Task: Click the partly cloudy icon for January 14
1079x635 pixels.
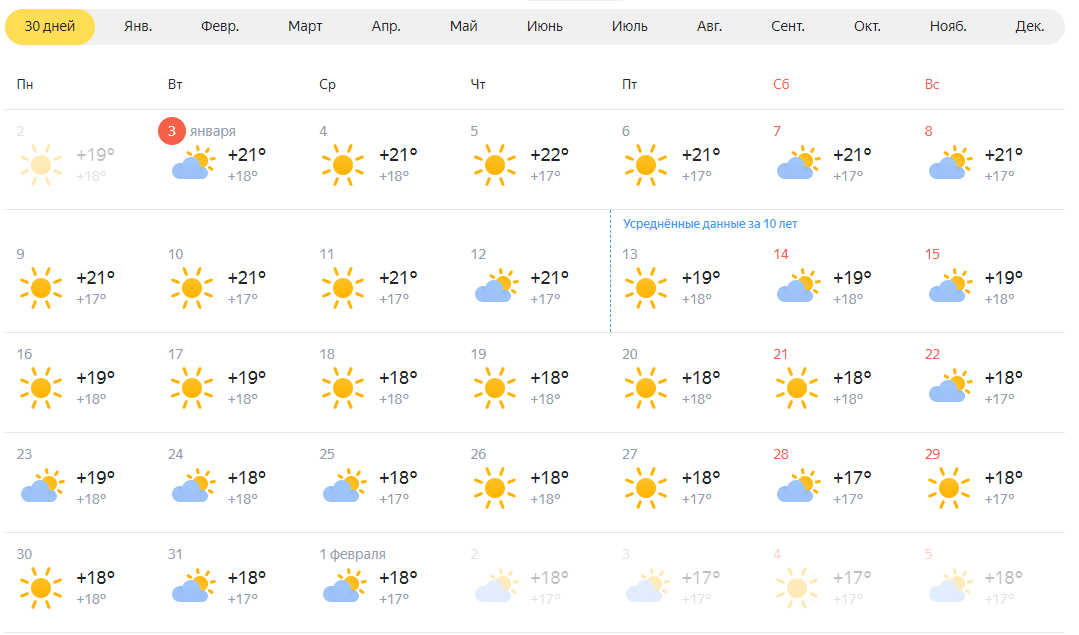Action: (x=797, y=287)
